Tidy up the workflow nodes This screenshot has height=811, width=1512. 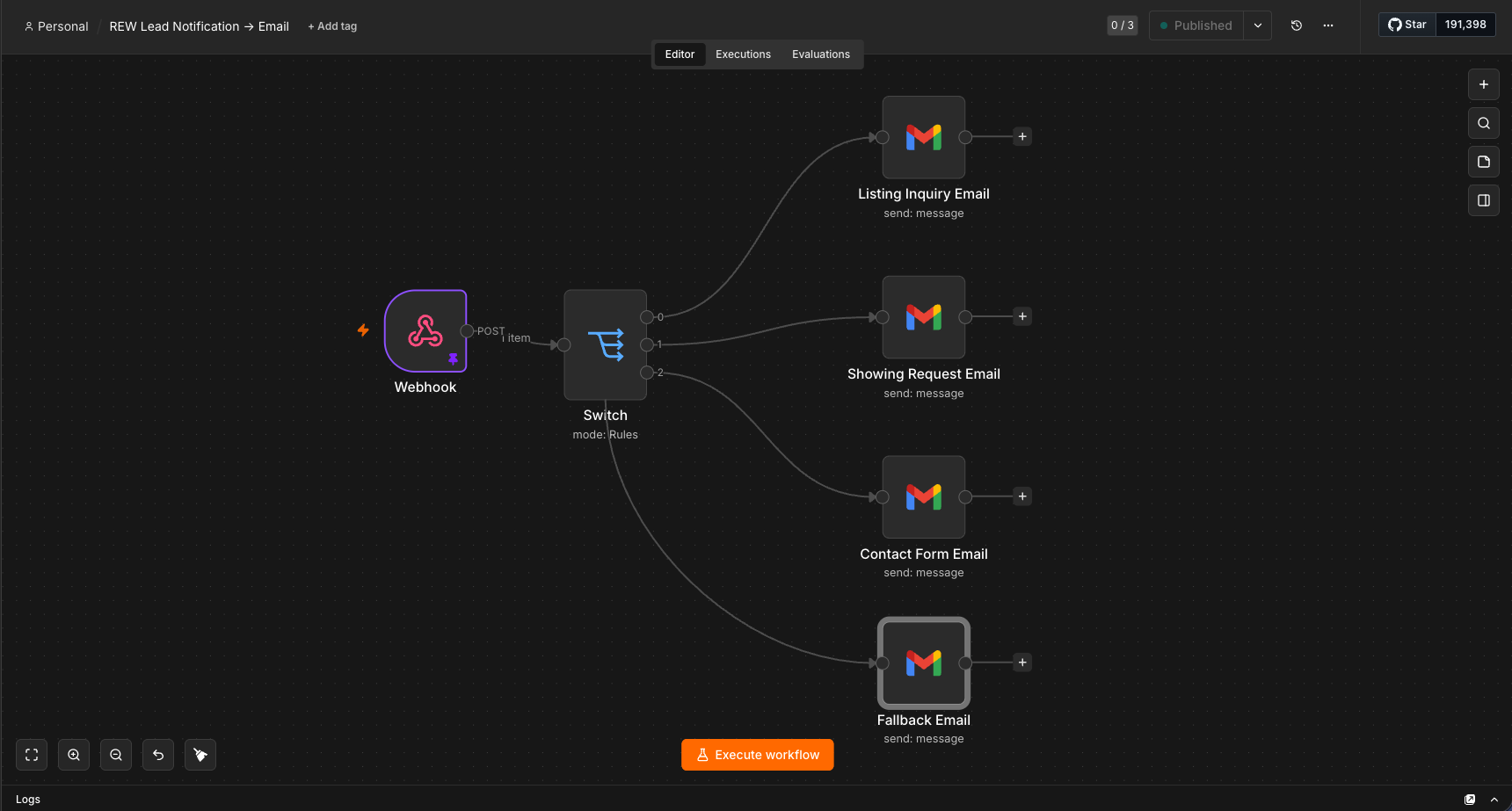tap(200, 755)
